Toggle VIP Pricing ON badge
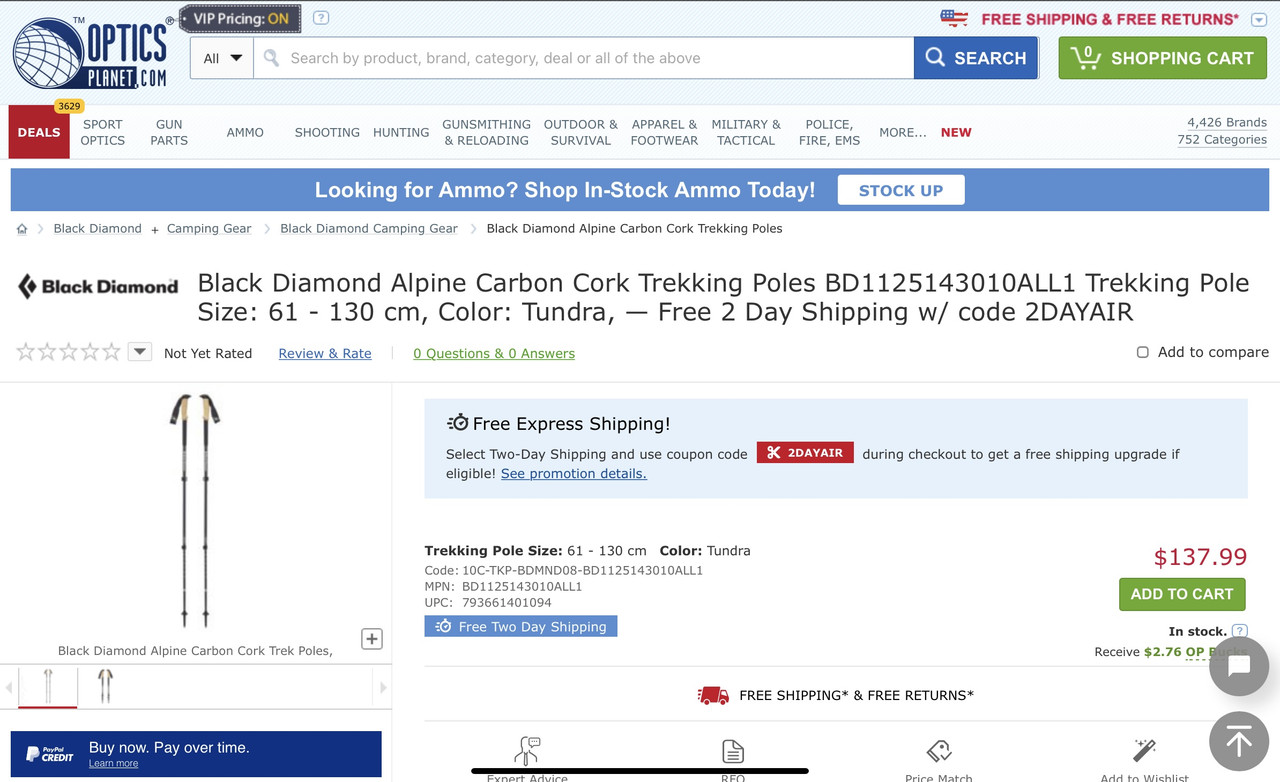This screenshot has height=782, width=1280. (x=240, y=18)
